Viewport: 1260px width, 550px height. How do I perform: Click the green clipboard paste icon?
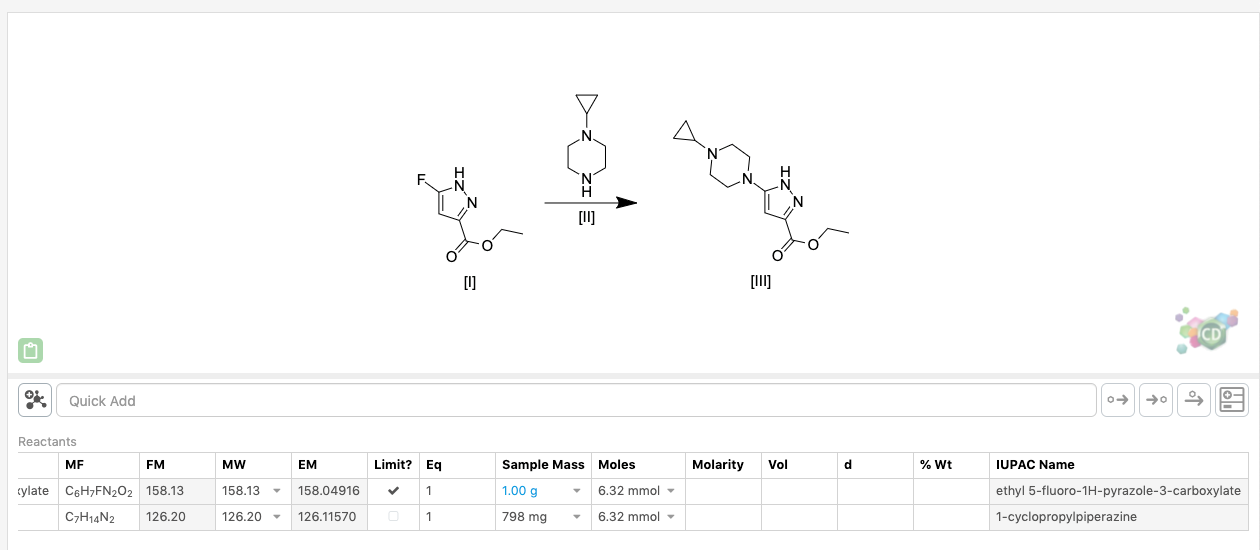pyautogui.click(x=30, y=351)
